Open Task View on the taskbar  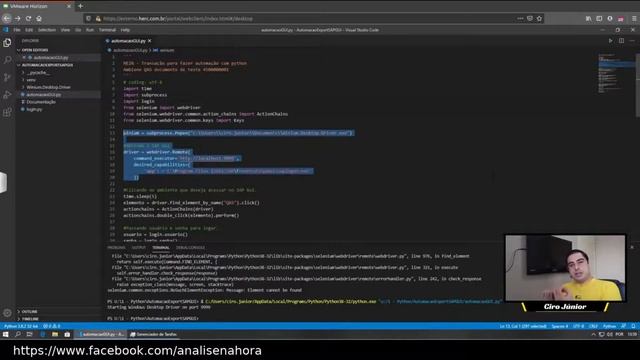[29, 334]
